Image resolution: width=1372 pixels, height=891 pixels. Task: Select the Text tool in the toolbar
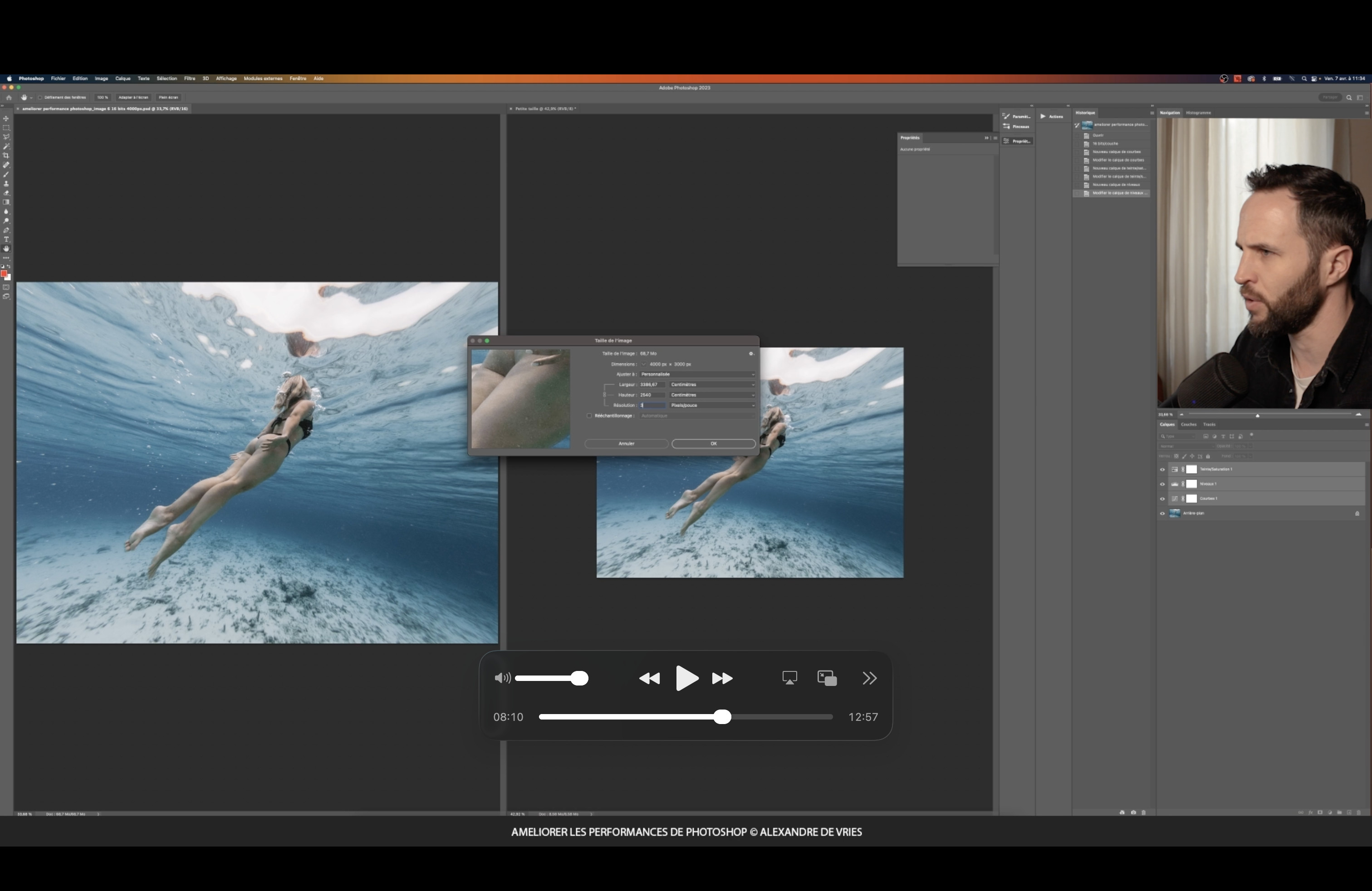pos(6,239)
